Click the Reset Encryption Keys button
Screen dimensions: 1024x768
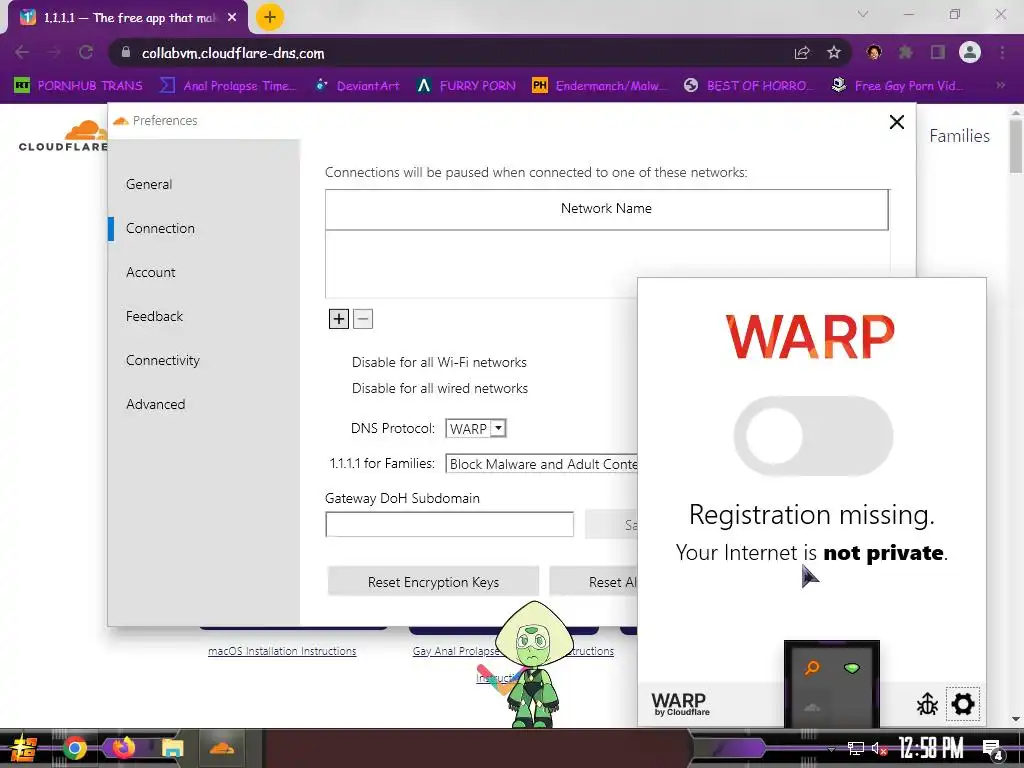coord(433,582)
